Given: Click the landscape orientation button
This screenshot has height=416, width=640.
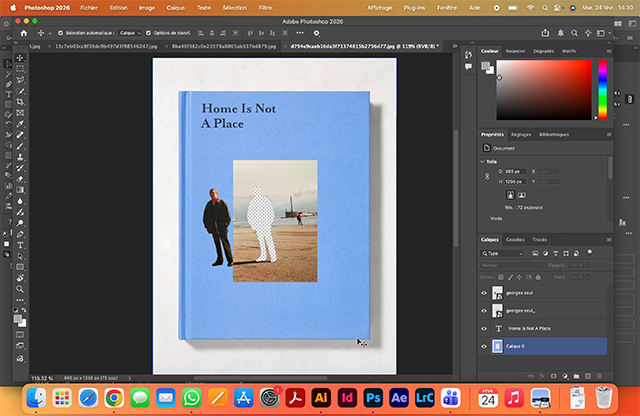Looking at the screenshot, I should (521, 195).
